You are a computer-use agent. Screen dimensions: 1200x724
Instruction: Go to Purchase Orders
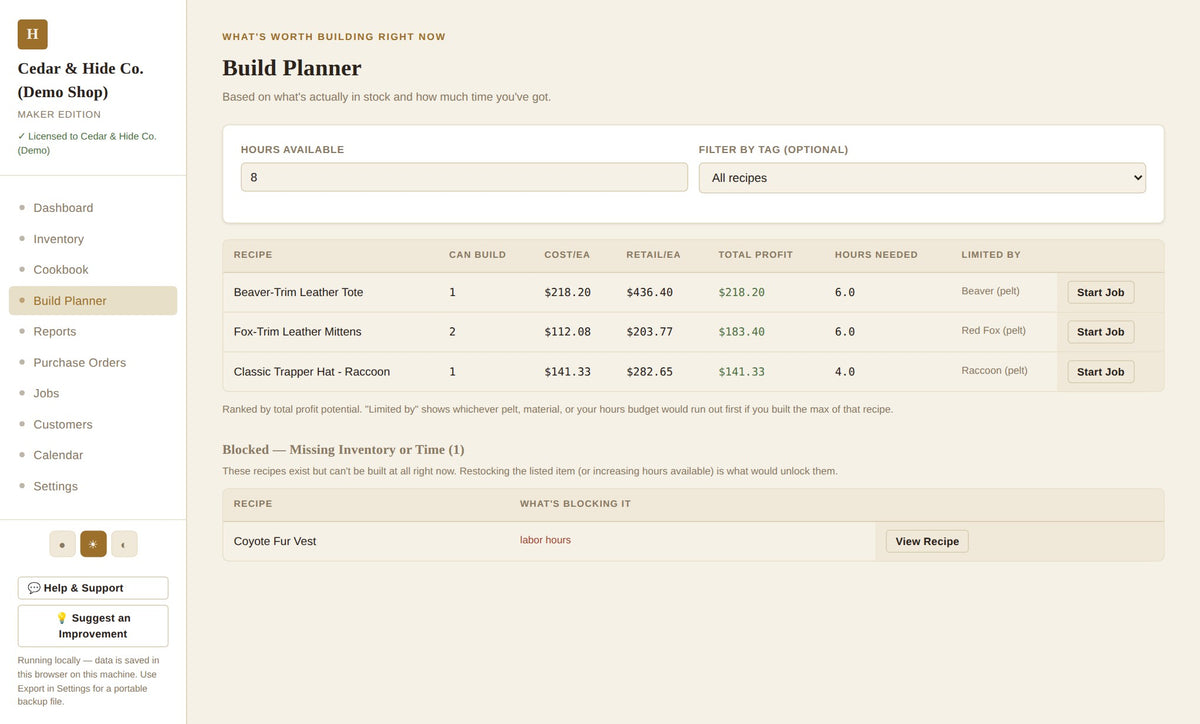point(93,363)
